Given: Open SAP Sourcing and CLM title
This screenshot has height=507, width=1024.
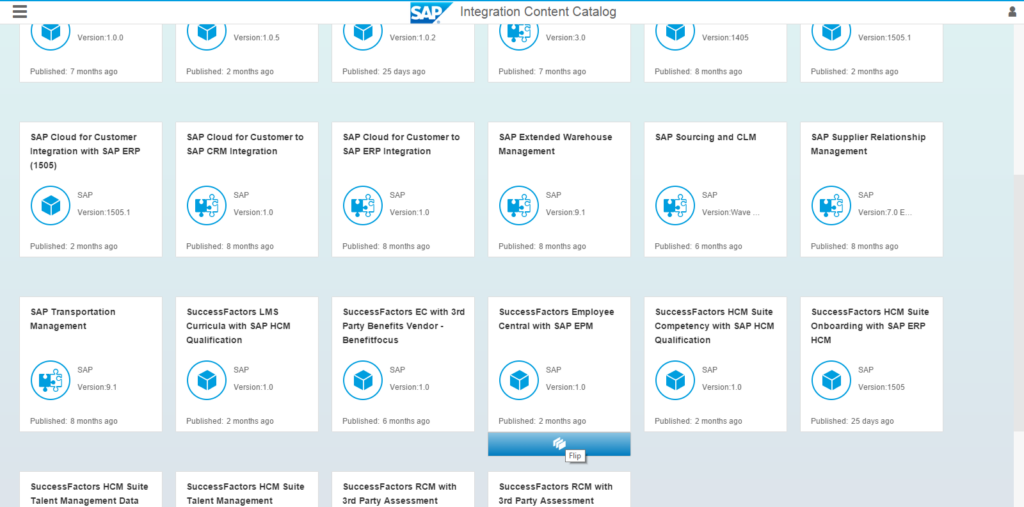Looking at the screenshot, I should tap(705, 137).
